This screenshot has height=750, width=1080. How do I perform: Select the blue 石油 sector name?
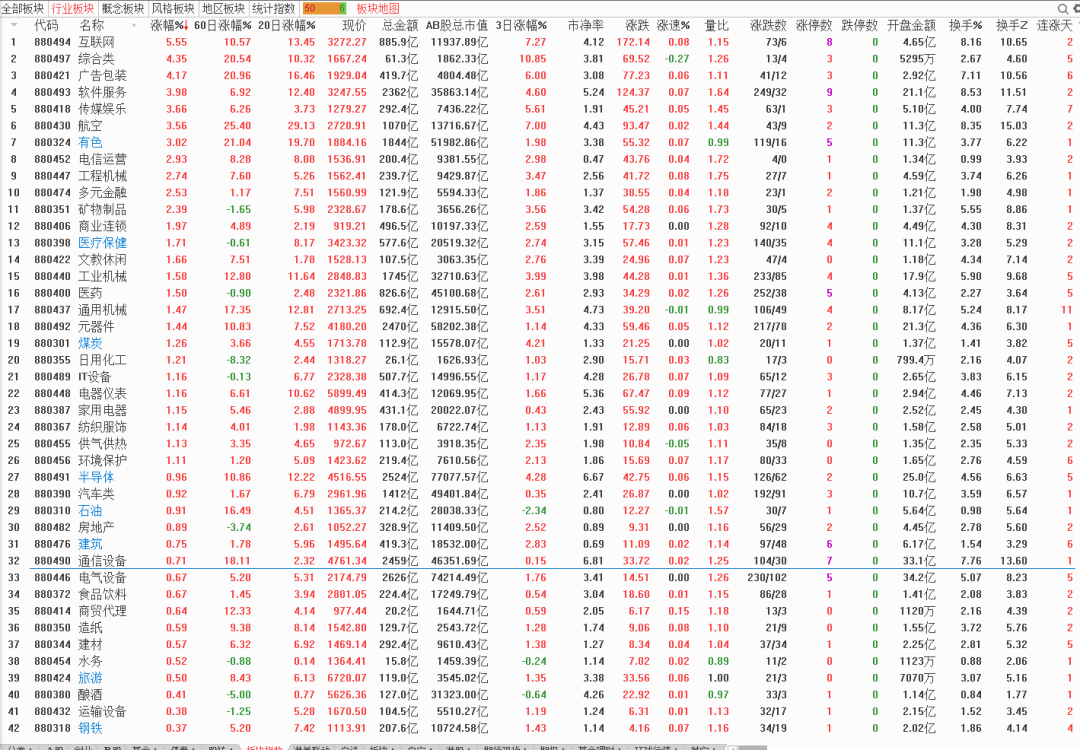[x=90, y=510]
